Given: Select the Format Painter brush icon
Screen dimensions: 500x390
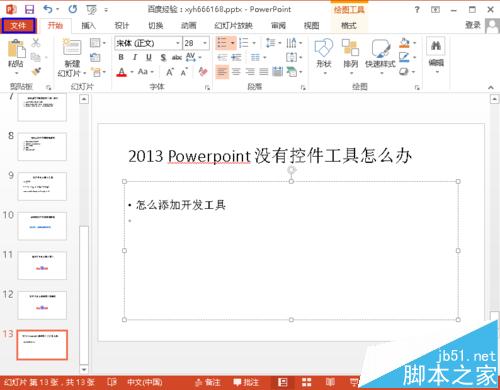Looking at the screenshot, I should [x=36, y=71].
